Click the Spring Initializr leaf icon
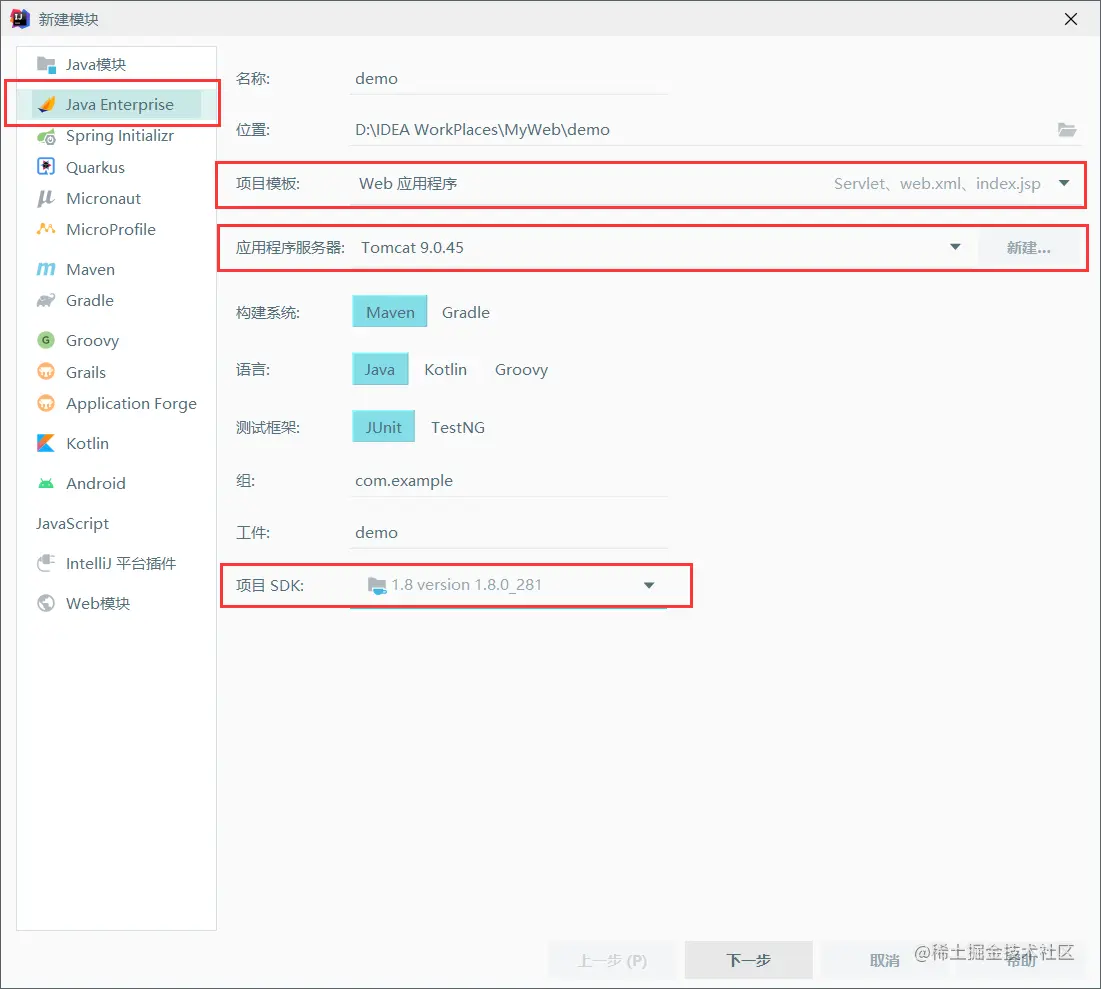Screen dimensions: 1101x989 click(46, 136)
